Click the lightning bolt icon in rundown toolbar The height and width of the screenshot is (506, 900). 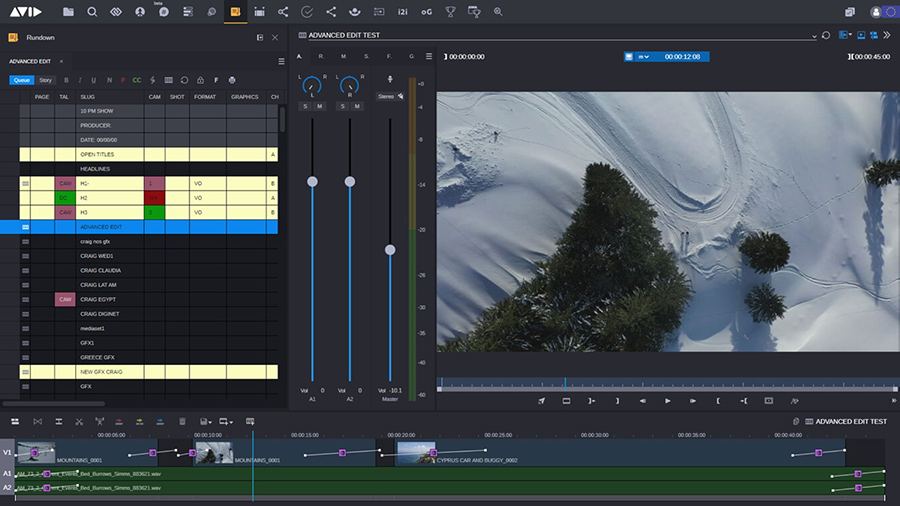153,80
